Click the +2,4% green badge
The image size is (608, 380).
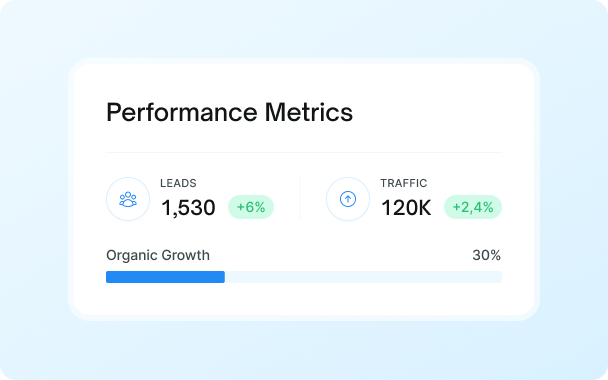coord(473,207)
